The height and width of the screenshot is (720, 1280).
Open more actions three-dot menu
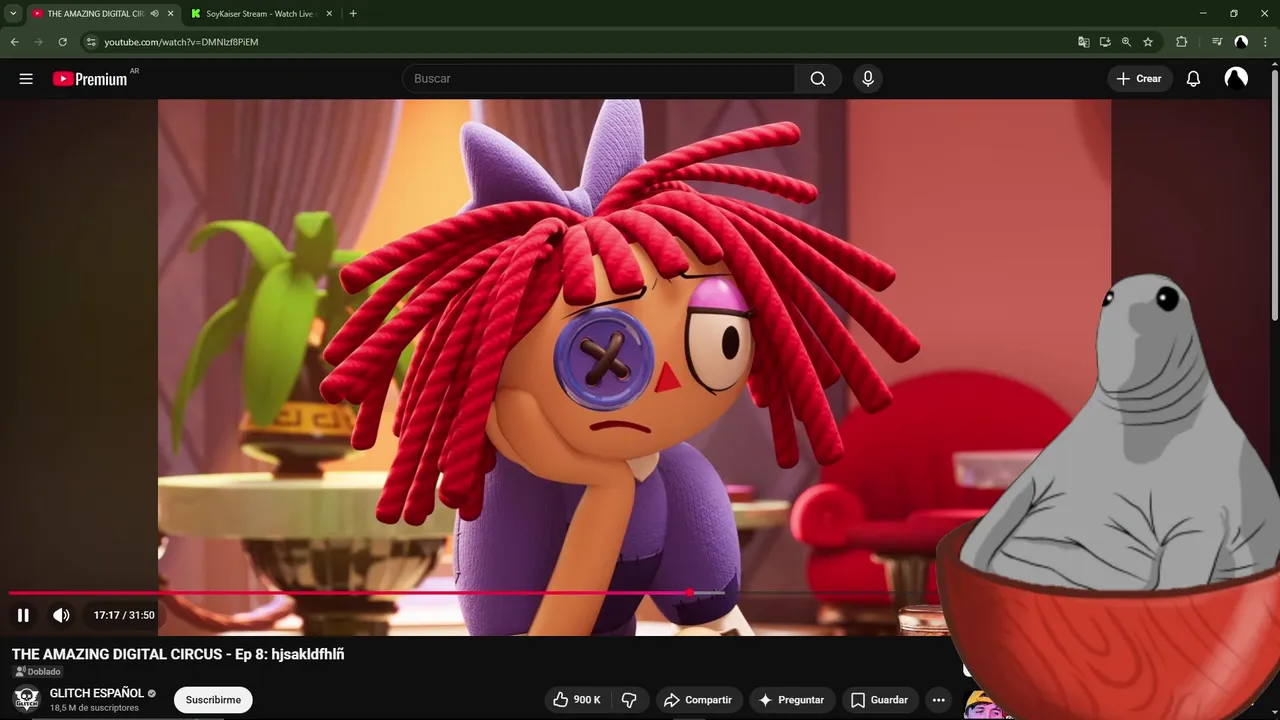point(938,700)
